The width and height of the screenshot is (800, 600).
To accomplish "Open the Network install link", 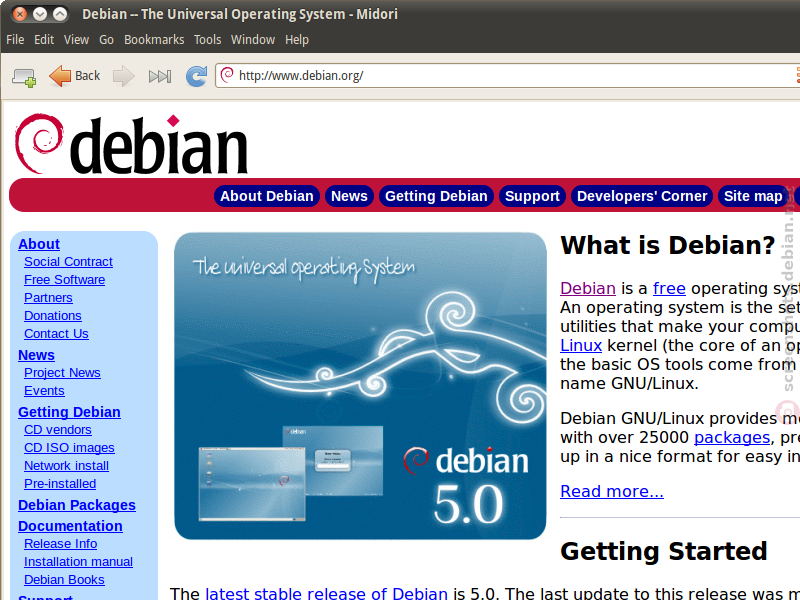I will point(66,466).
